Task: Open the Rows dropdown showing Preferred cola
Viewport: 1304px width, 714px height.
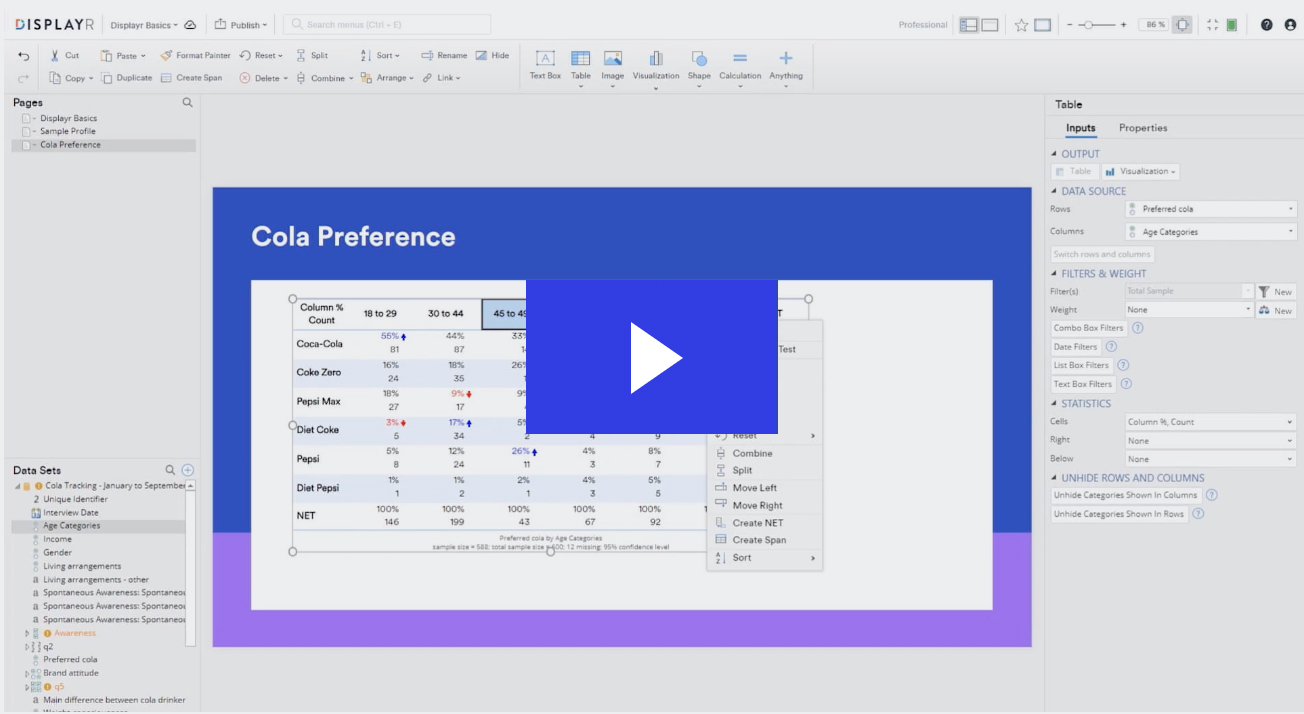Action: 1209,208
